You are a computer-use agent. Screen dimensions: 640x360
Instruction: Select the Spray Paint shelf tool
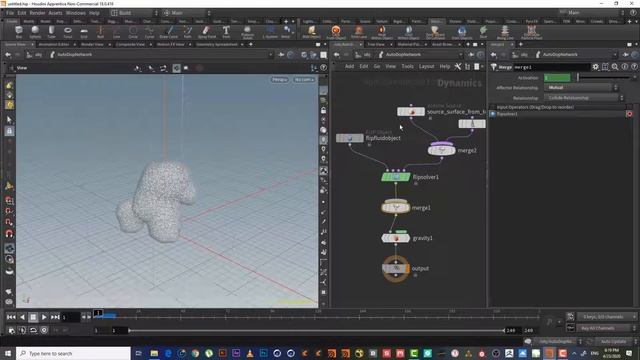pyautogui.click(x=207, y=31)
